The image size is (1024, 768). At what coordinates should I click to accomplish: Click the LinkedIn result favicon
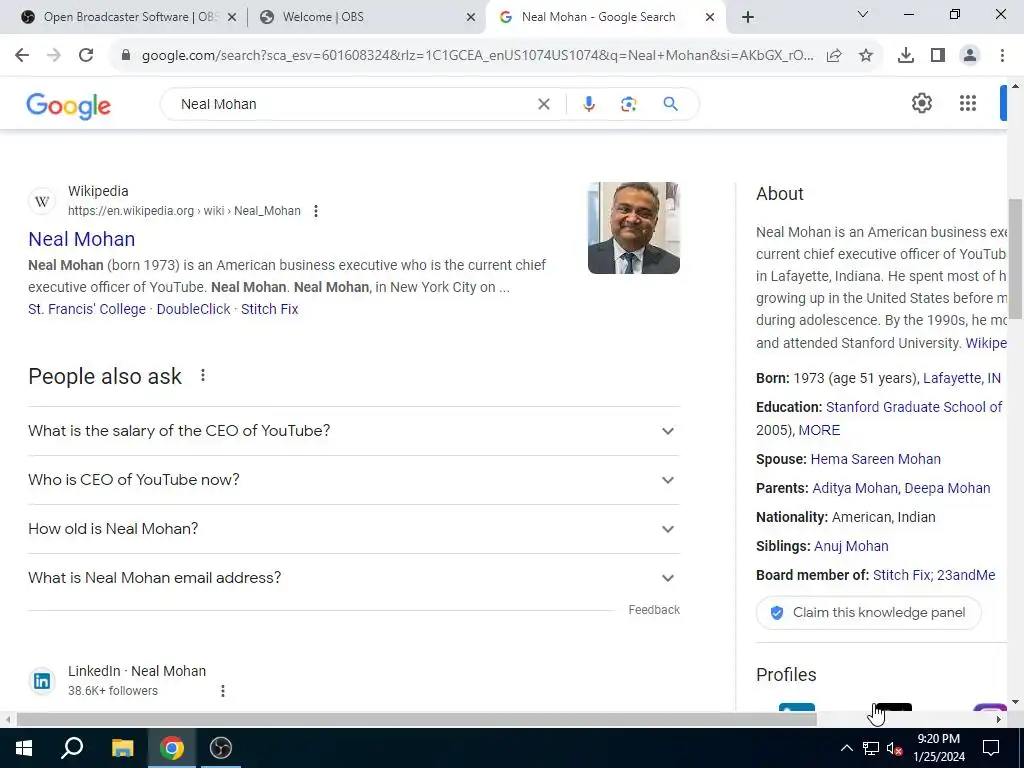(42, 681)
